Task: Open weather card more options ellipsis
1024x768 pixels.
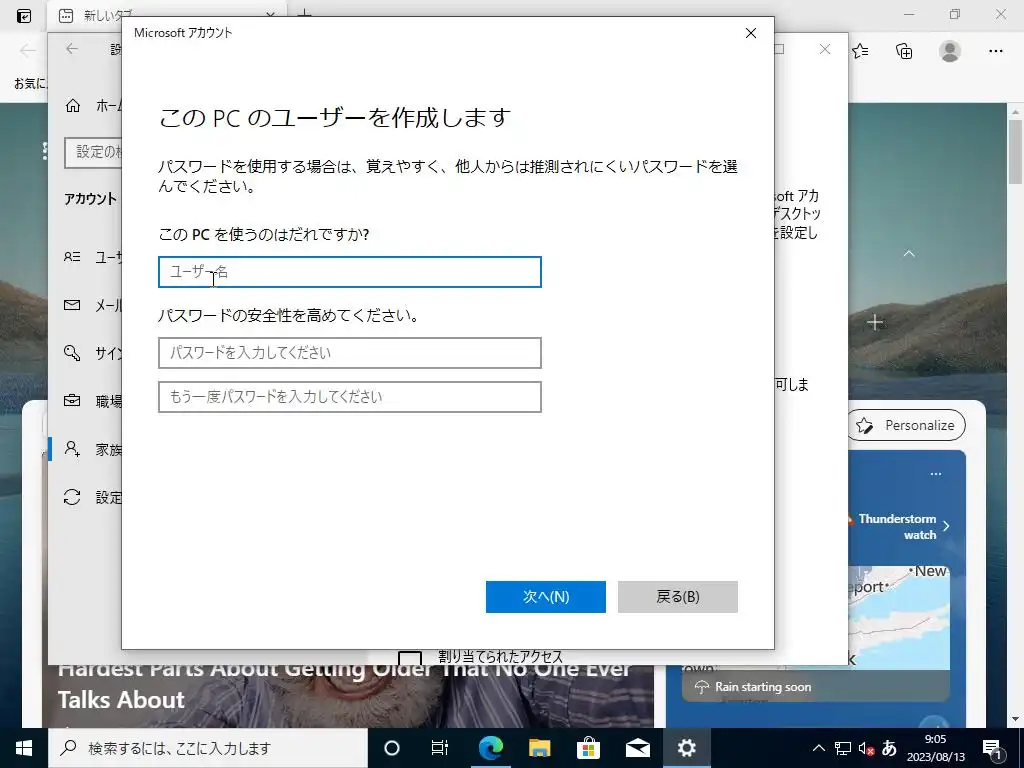Action: pyautogui.click(x=936, y=473)
